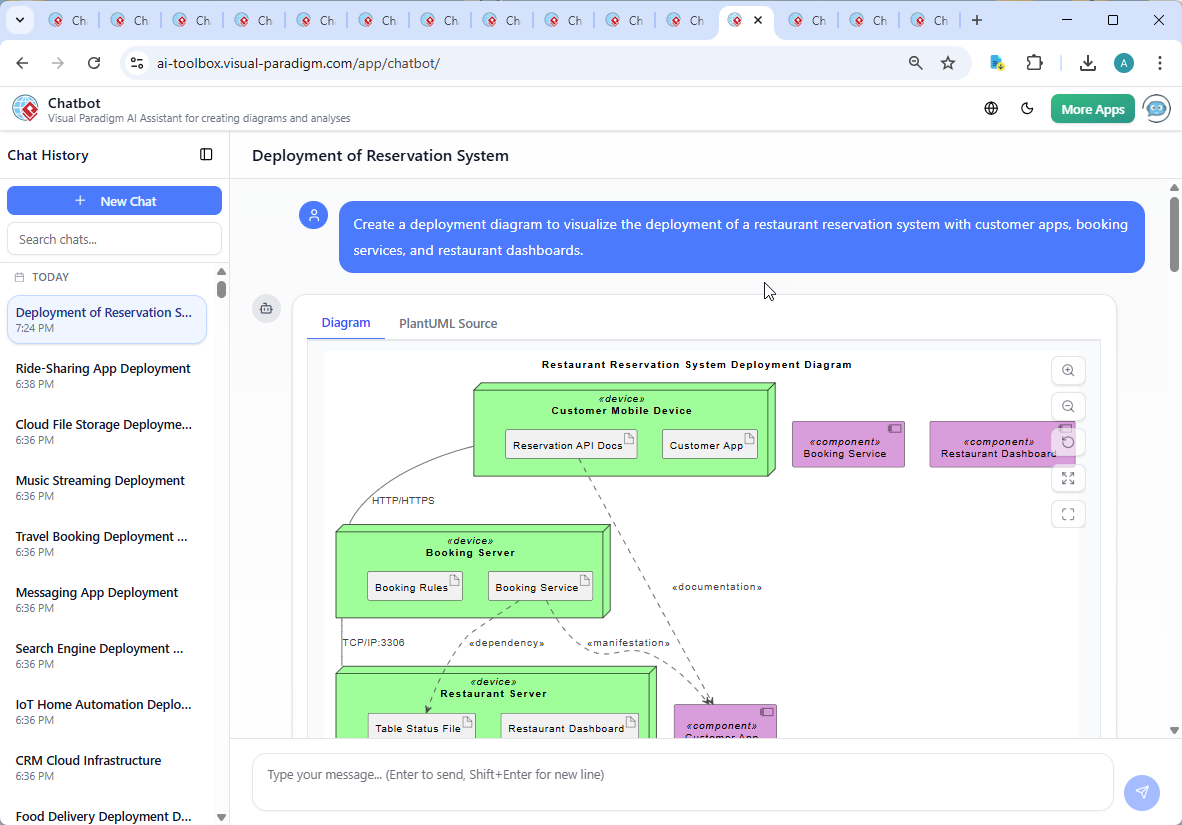Send the message with the paper plane icon
Viewport: 1182px width, 825px height.
tap(1141, 792)
